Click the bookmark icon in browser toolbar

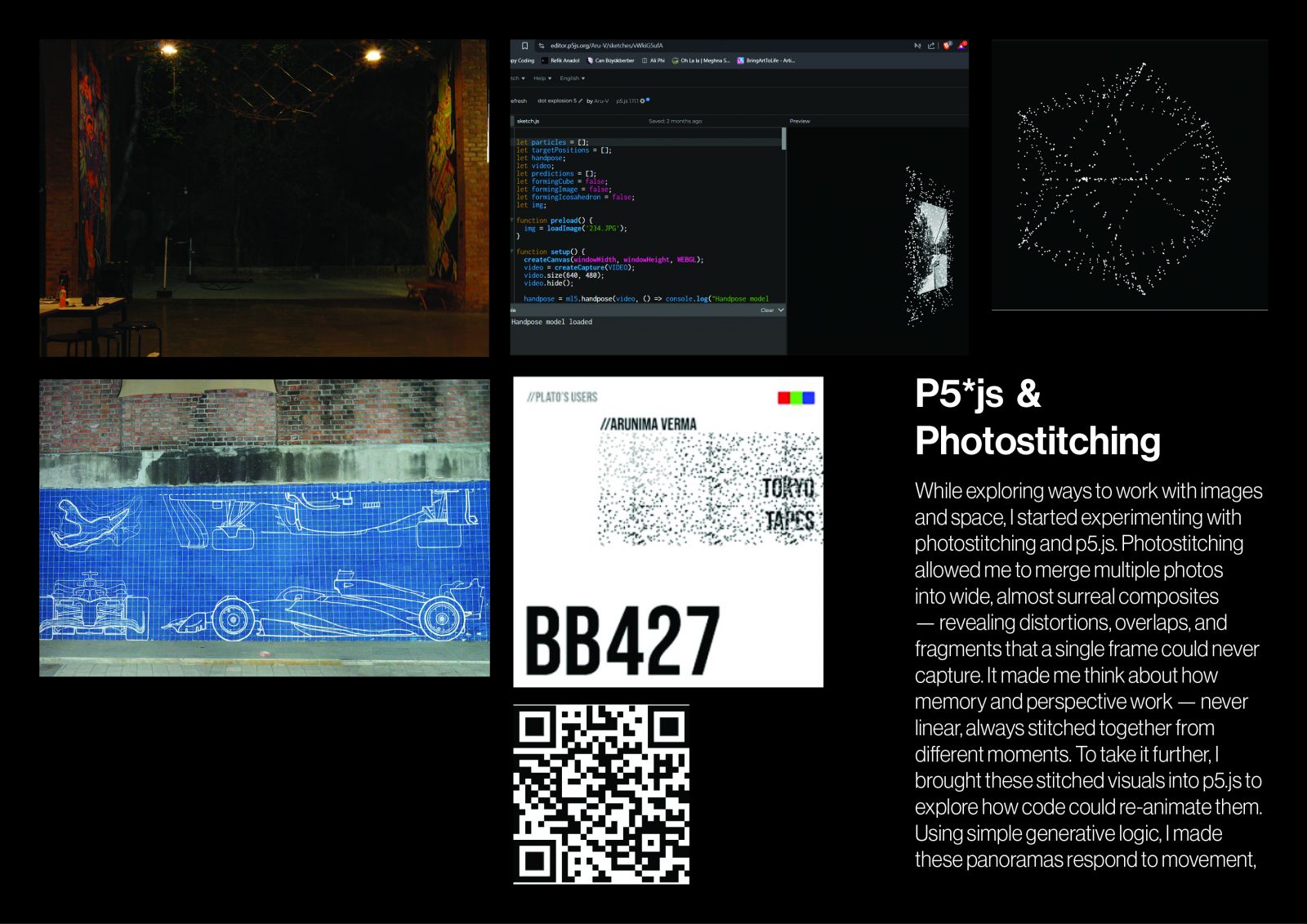(524, 46)
